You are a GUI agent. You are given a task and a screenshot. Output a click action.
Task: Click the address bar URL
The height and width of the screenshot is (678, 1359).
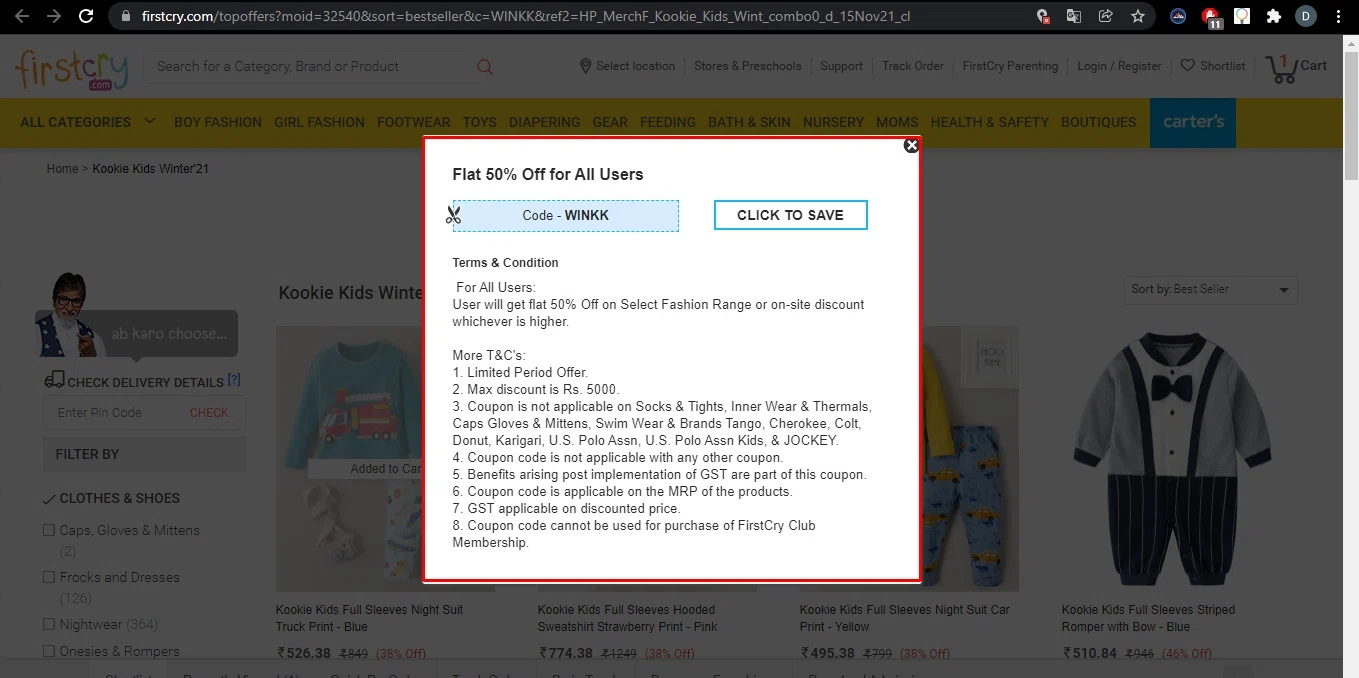(526, 16)
